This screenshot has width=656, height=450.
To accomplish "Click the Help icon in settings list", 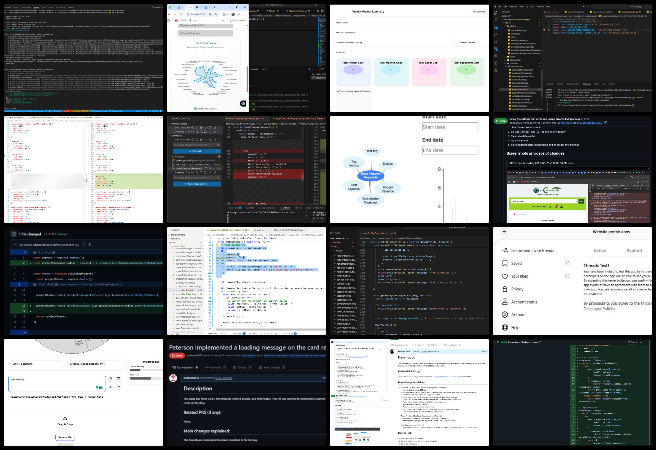I will click(x=504, y=327).
